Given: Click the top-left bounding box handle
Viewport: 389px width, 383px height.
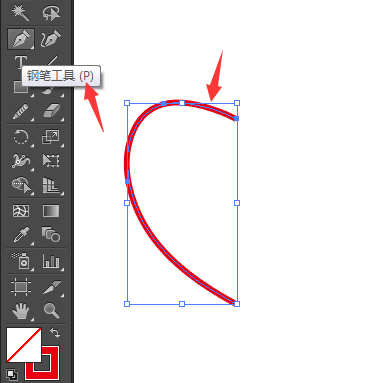Looking at the screenshot, I should click(127, 103).
